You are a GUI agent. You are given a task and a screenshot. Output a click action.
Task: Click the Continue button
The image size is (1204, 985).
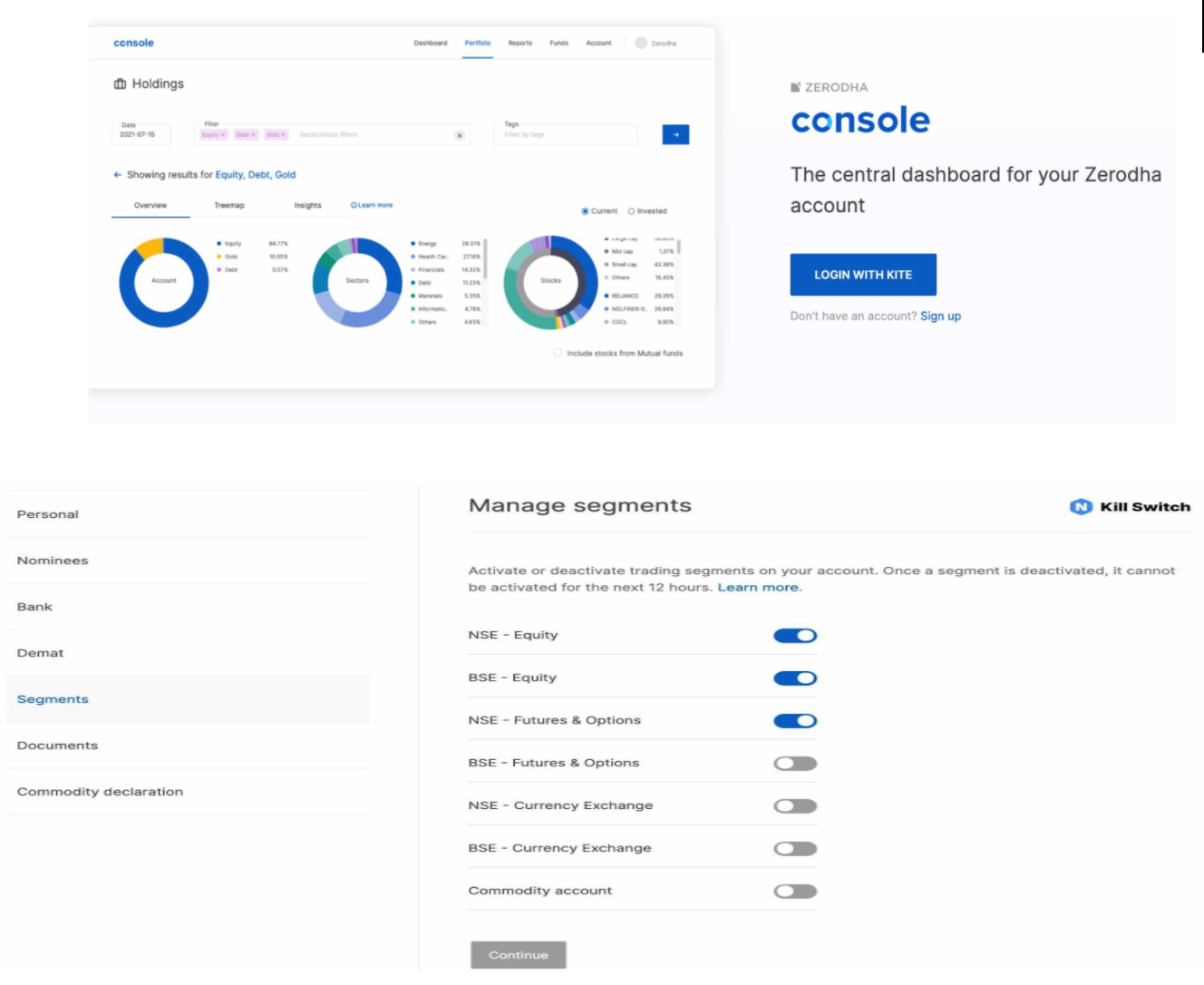pyautogui.click(x=519, y=954)
